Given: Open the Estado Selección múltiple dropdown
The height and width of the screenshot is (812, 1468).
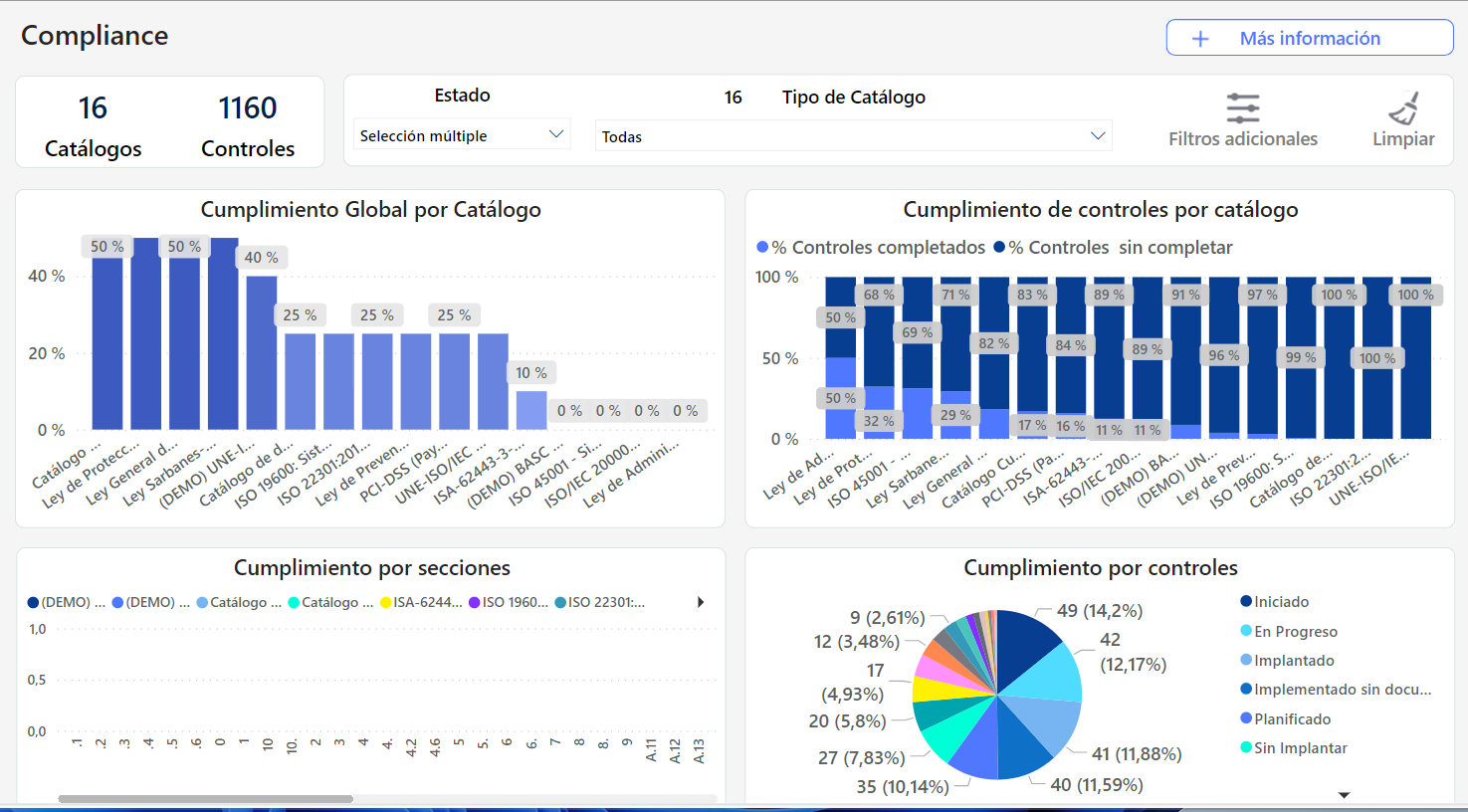Looking at the screenshot, I should 462,135.
